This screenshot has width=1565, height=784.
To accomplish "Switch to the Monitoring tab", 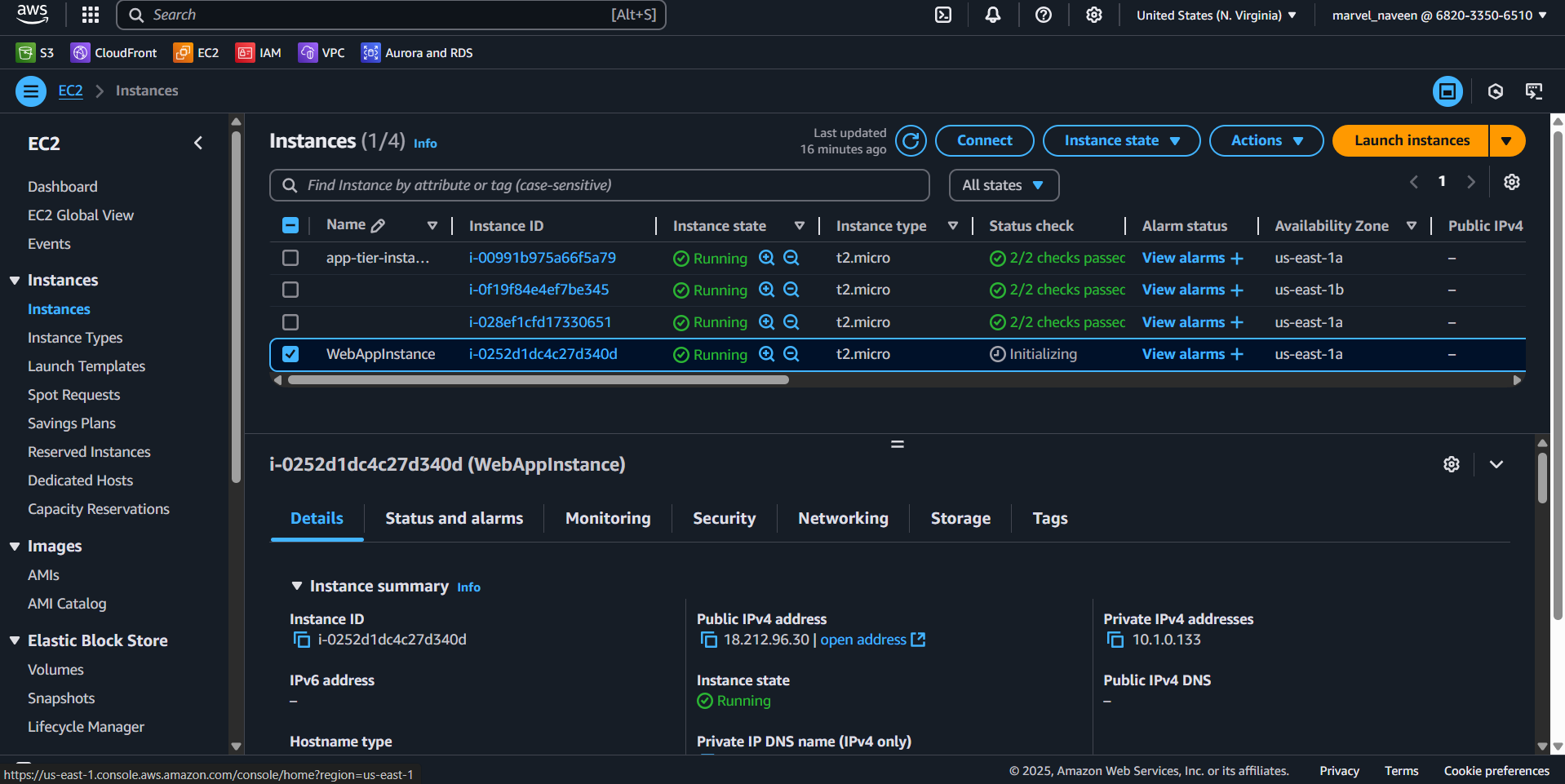I will coord(608,518).
